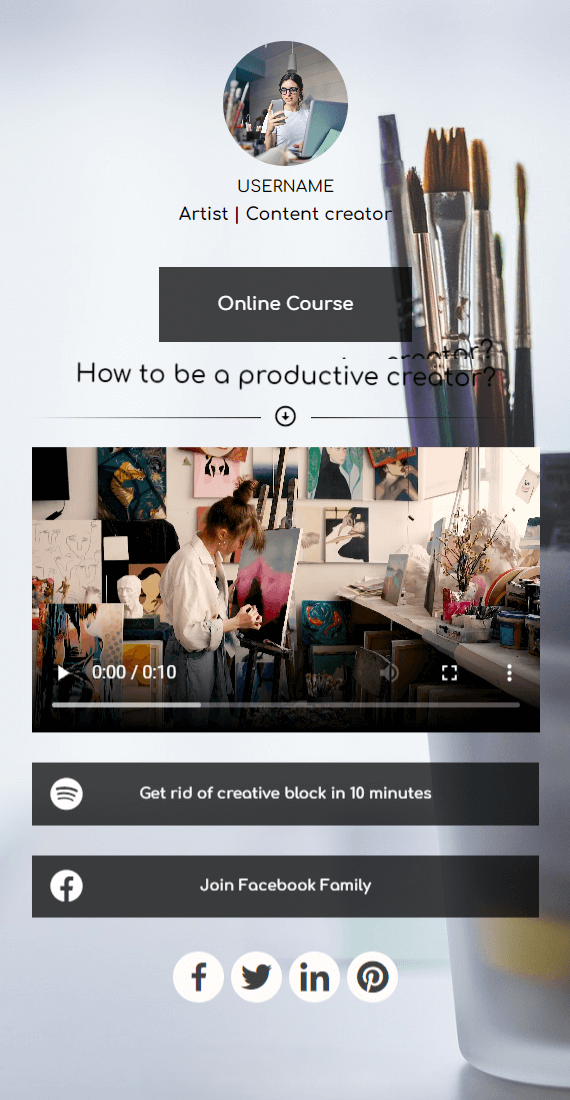Click the Spotify logo icon
This screenshot has width=570, height=1100.
tap(67, 793)
